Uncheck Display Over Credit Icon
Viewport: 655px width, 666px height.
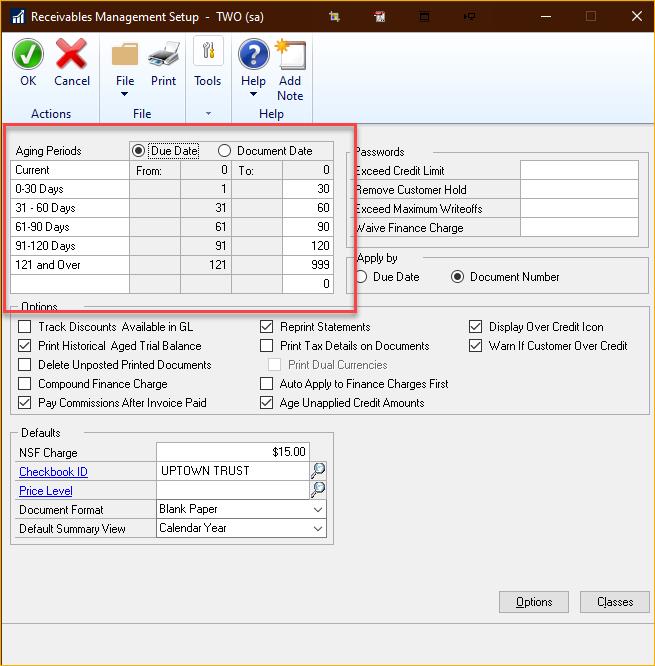(475, 327)
